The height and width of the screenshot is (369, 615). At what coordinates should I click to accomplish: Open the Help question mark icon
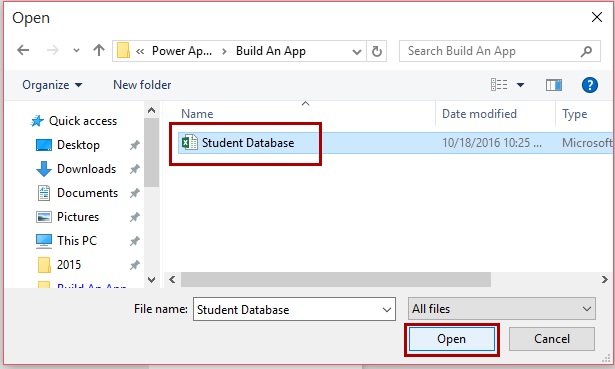(590, 85)
